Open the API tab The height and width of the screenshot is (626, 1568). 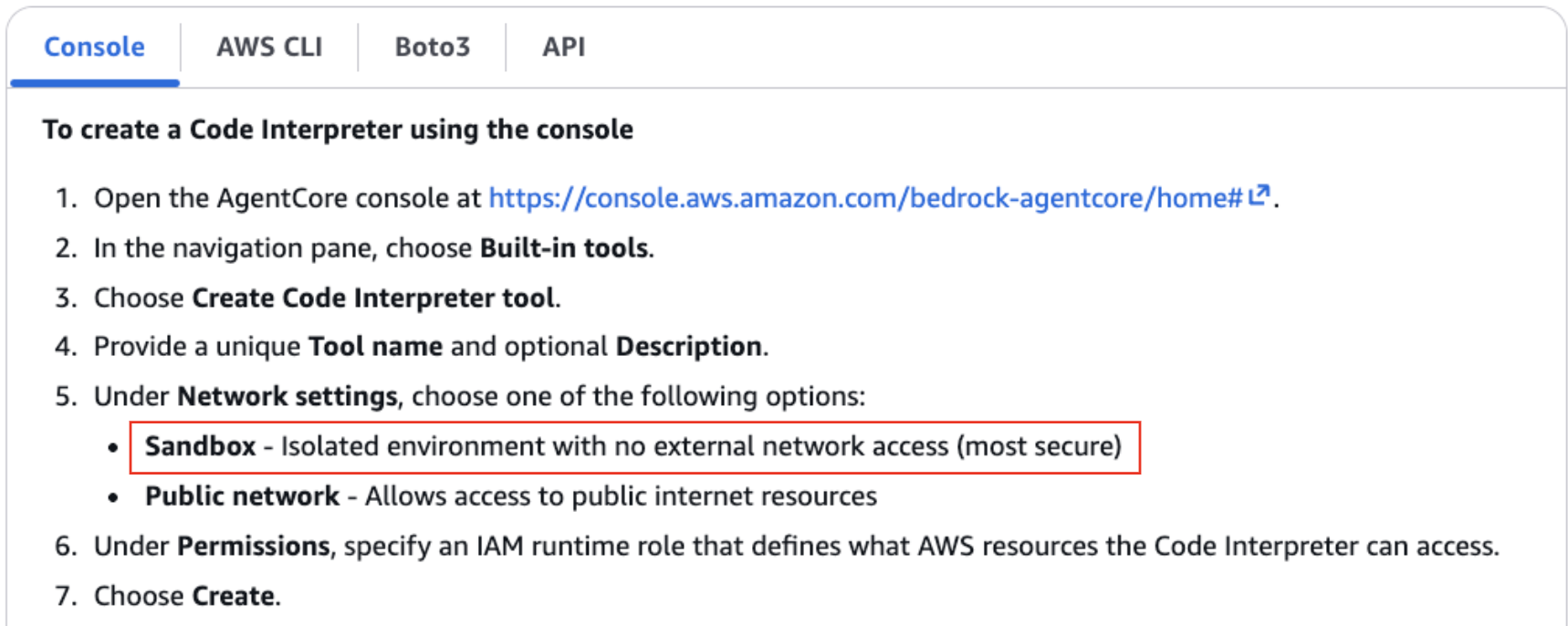(x=563, y=47)
